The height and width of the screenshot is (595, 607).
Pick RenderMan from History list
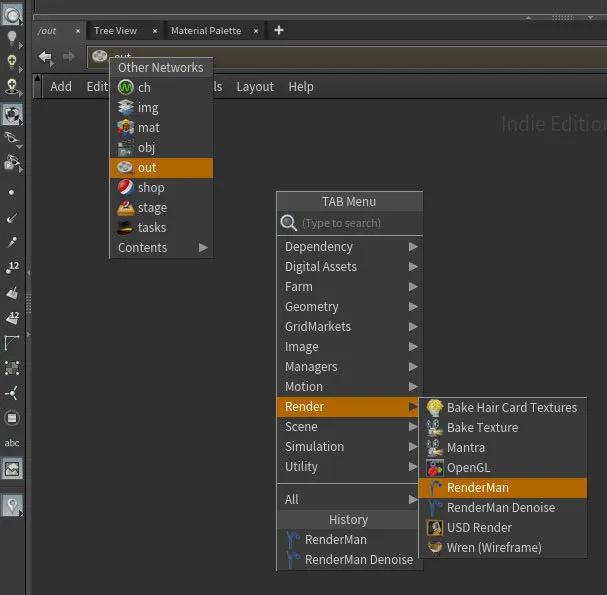pyautogui.click(x=349, y=540)
